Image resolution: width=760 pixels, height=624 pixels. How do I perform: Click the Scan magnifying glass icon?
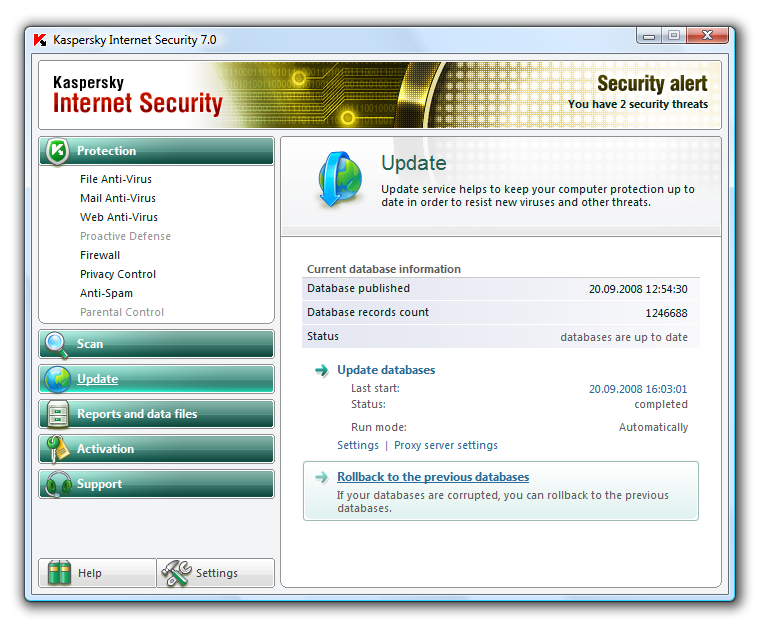click(x=57, y=344)
